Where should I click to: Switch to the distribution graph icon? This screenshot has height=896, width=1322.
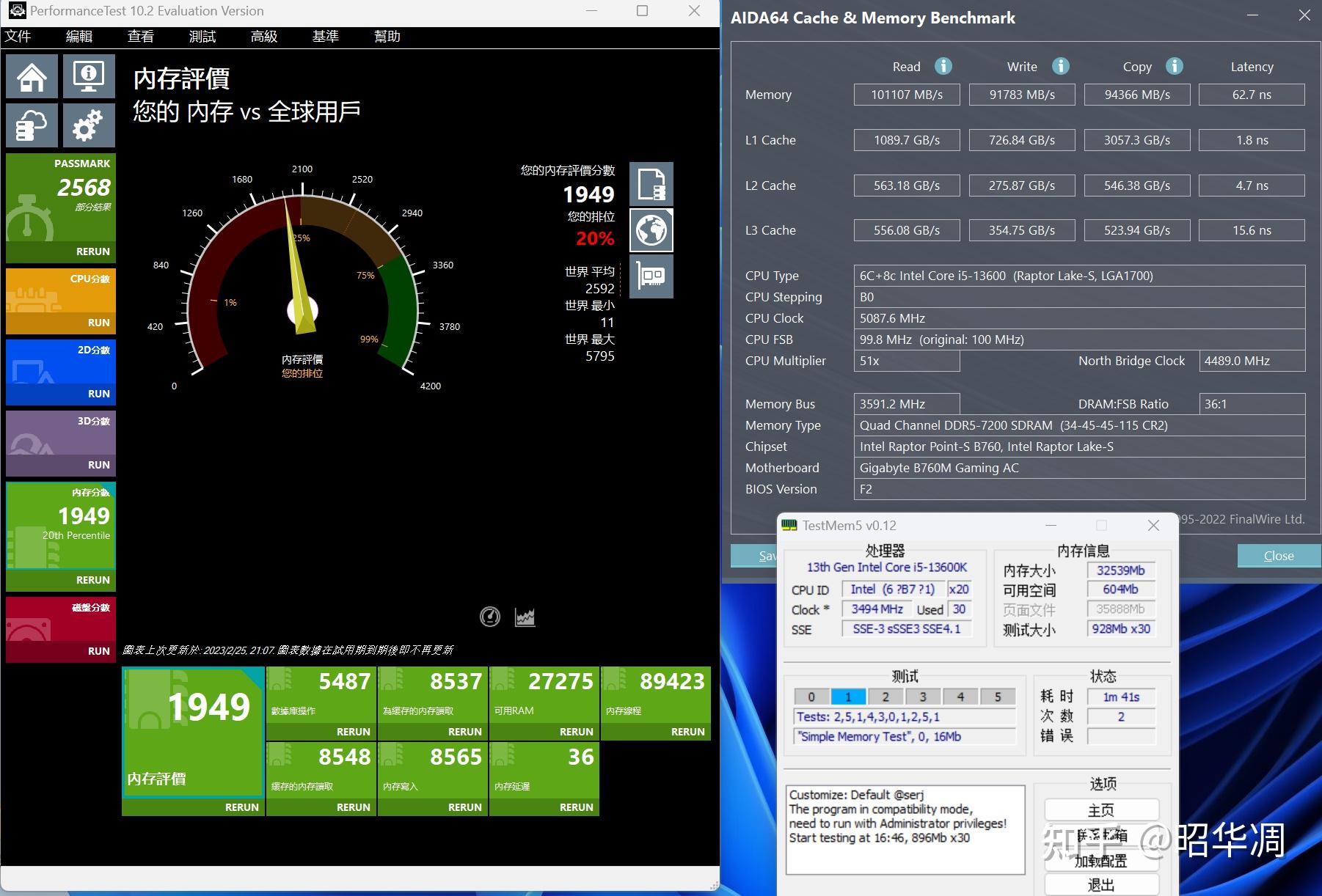[525, 617]
